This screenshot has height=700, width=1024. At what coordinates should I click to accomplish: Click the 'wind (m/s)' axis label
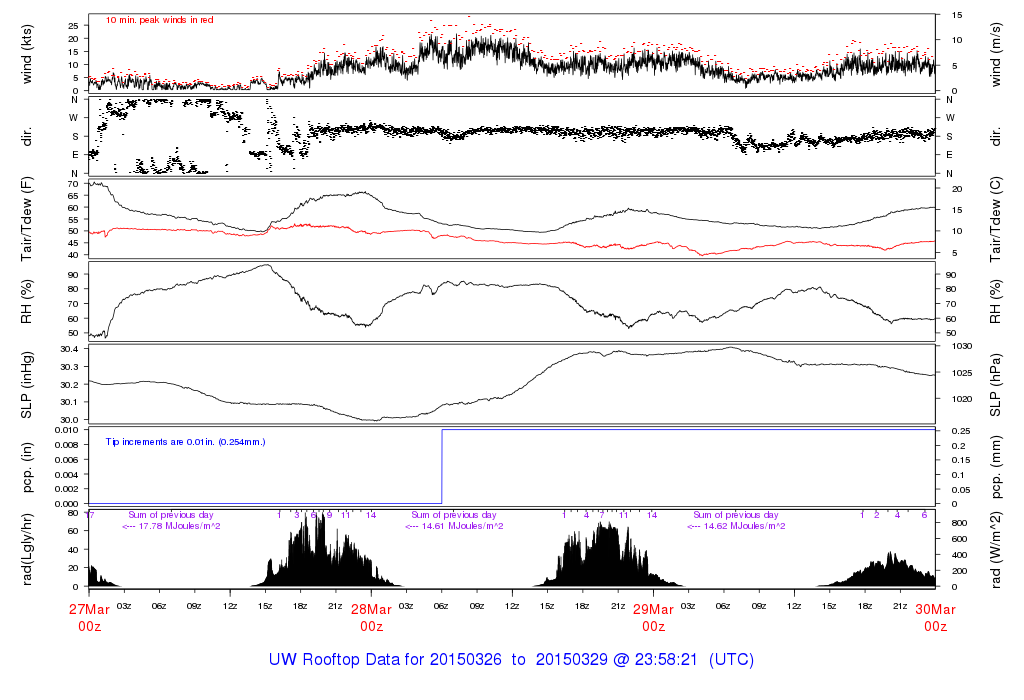pos(995,54)
